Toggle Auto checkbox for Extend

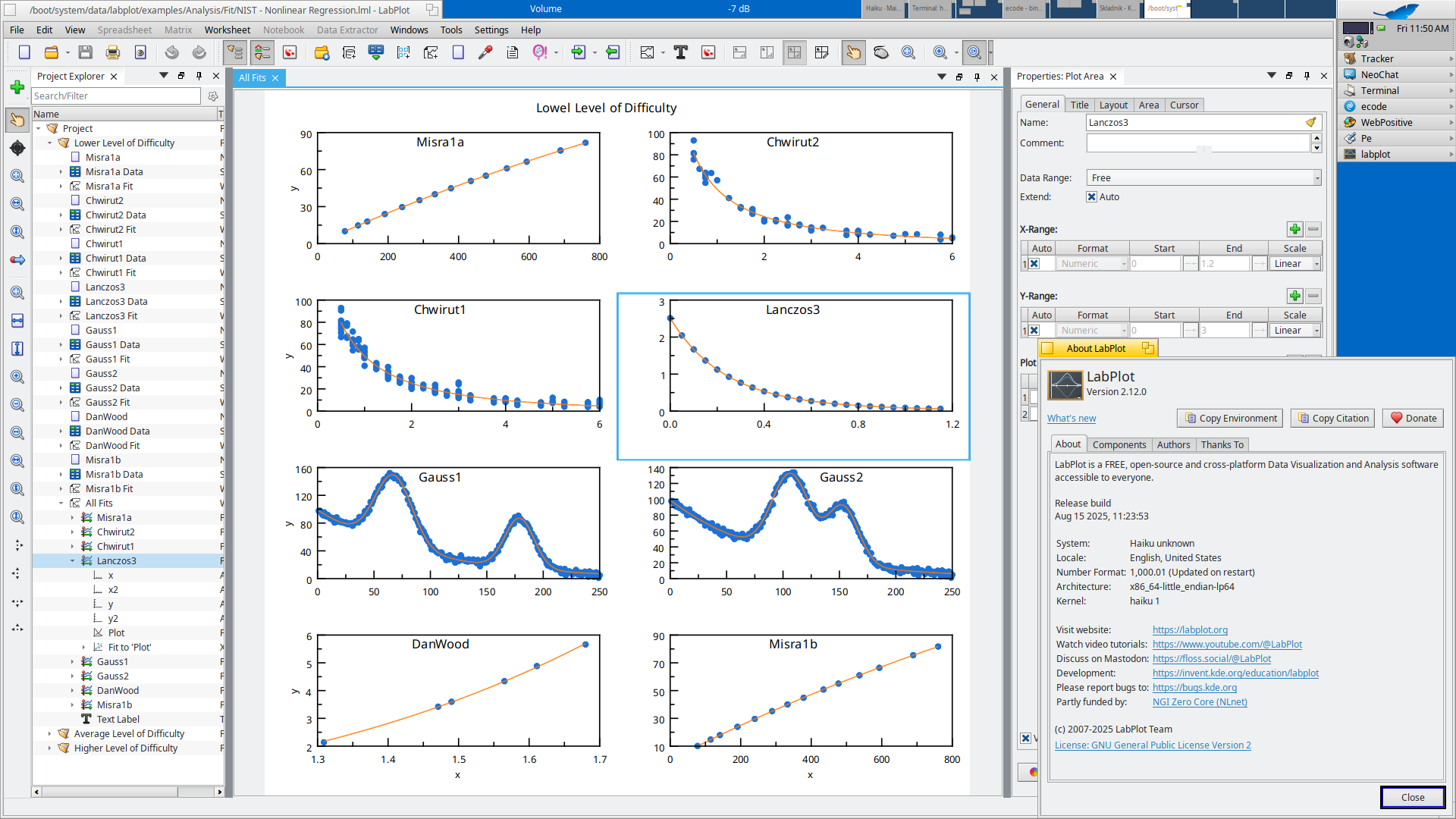point(1091,197)
